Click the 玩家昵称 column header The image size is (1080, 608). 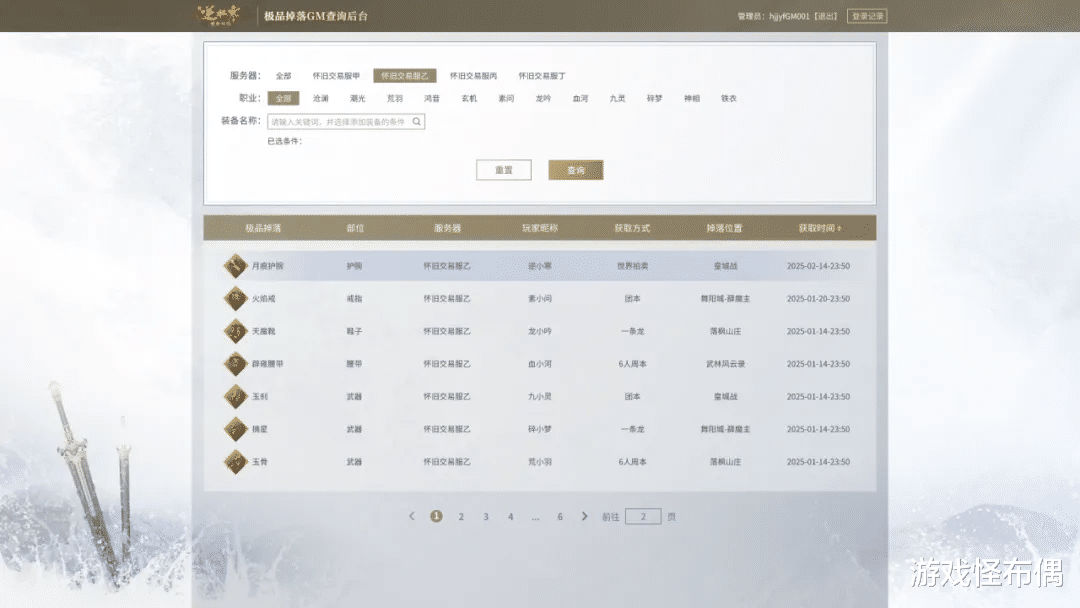point(540,229)
